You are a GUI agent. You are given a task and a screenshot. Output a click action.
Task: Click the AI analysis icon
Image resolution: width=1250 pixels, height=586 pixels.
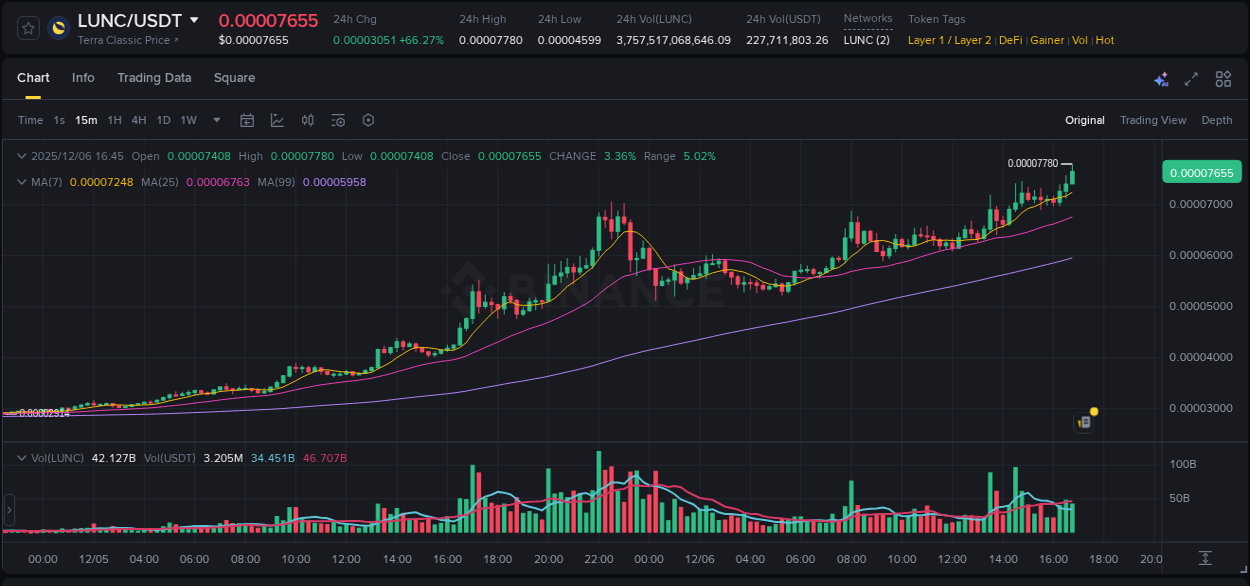(1161, 78)
